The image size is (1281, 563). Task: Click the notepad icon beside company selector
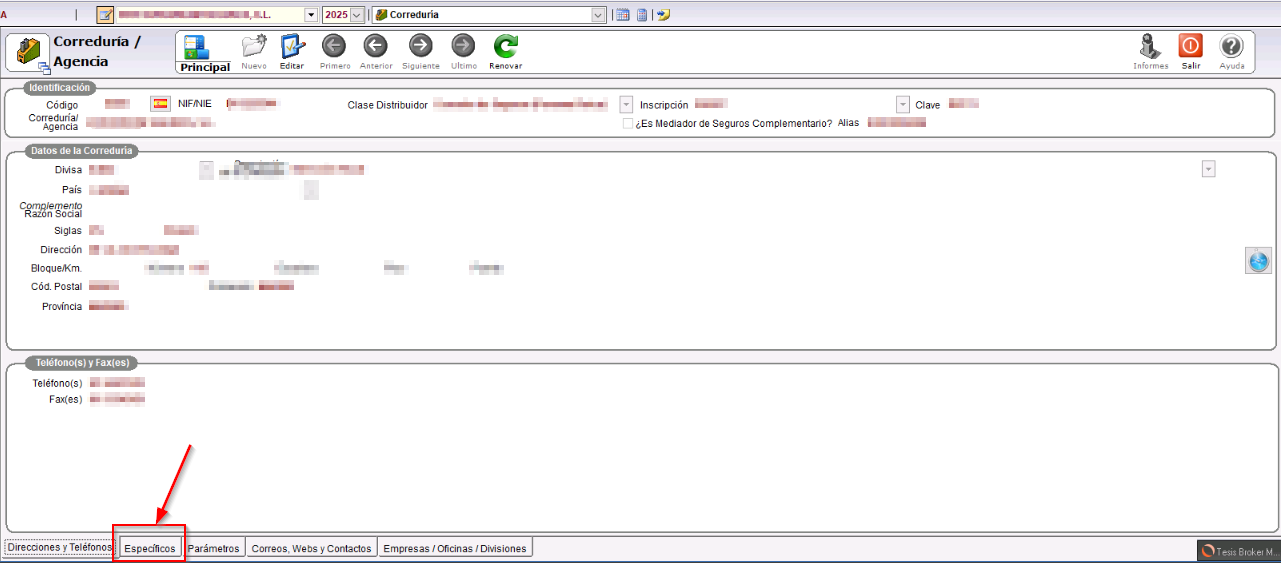105,15
